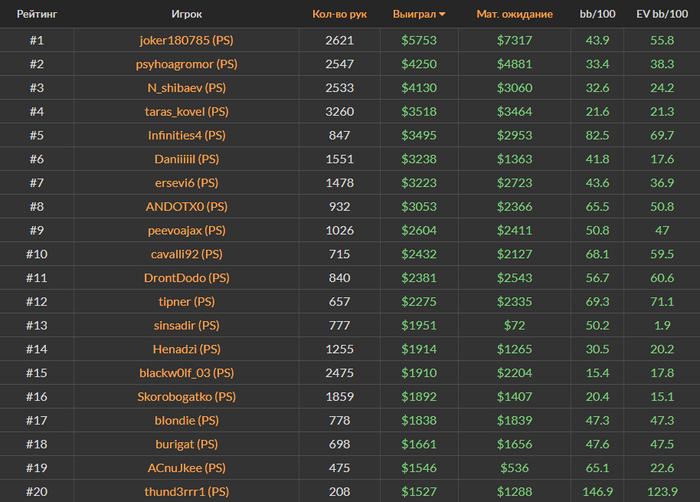This screenshot has width=700, height=502.
Task: Click the sort arrow next to Выиграл
Action: pos(442,15)
